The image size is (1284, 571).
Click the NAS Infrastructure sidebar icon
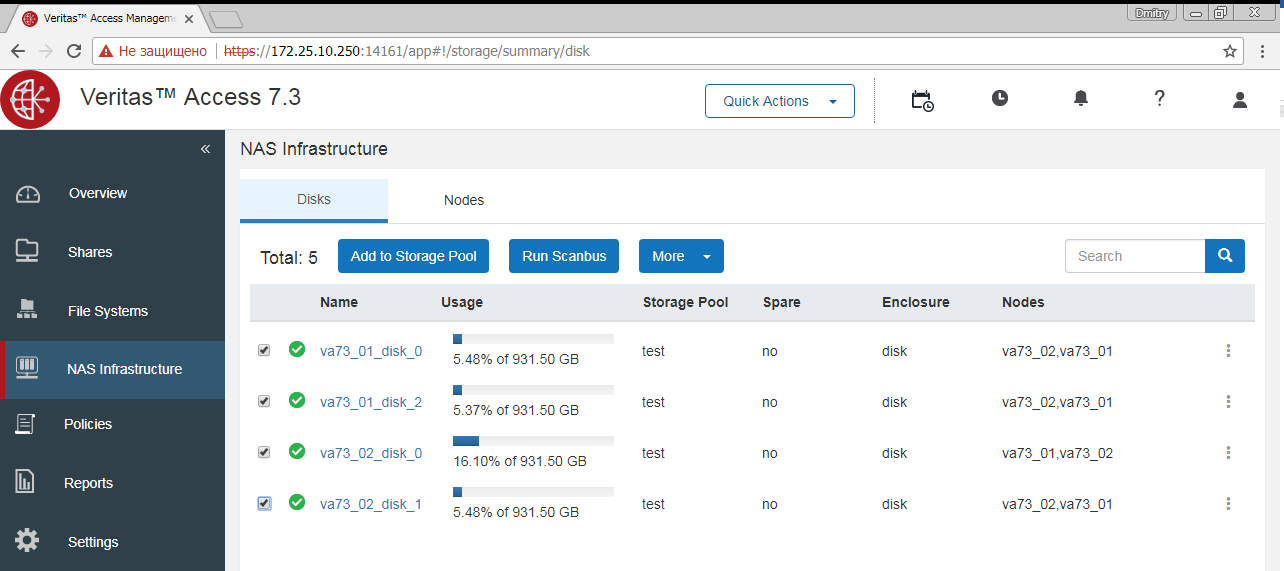[27, 368]
